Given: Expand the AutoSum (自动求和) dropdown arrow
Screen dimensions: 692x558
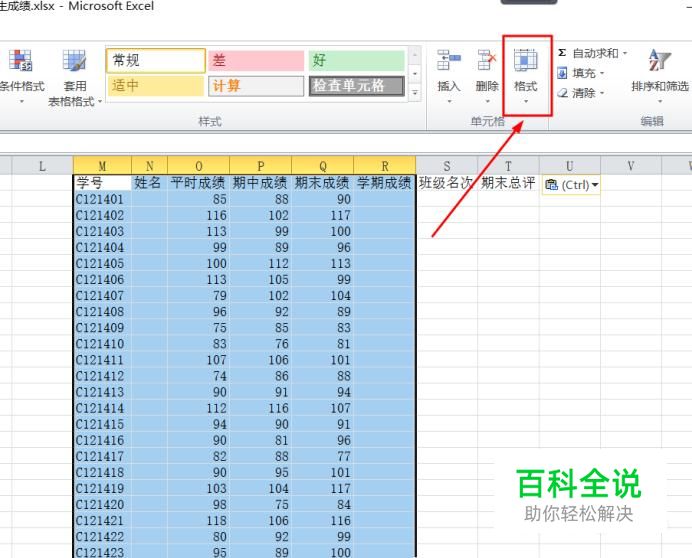Looking at the screenshot, I should click(x=625, y=53).
